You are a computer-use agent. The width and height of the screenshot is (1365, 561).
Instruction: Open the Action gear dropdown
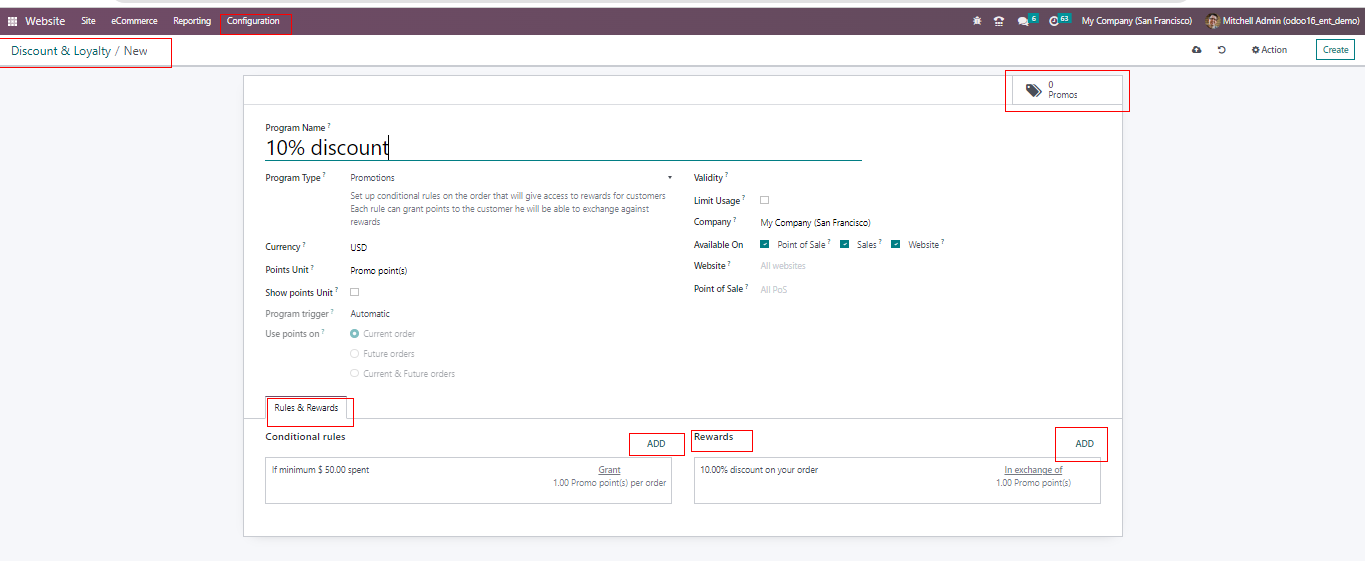pos(1270,50)
